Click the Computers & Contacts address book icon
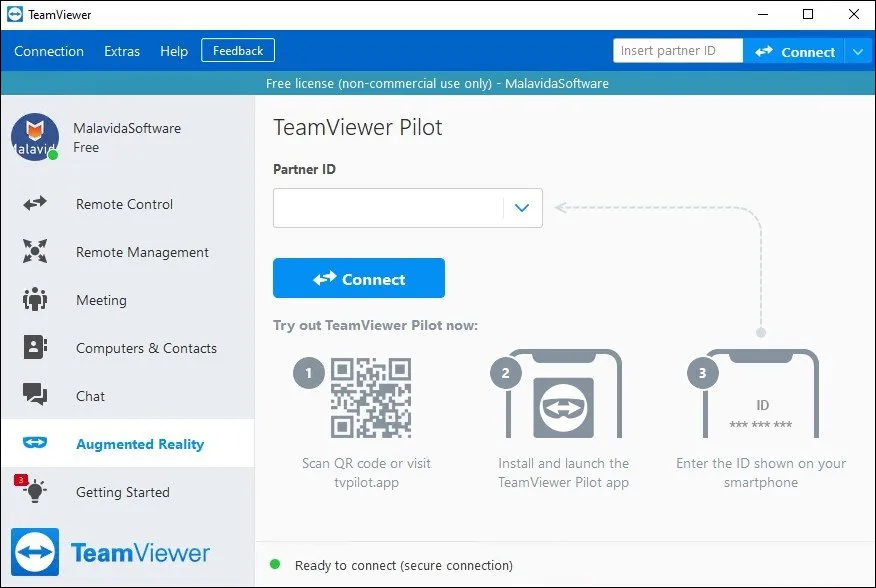This screenshot has width=876, height=588. coord(35,348)
